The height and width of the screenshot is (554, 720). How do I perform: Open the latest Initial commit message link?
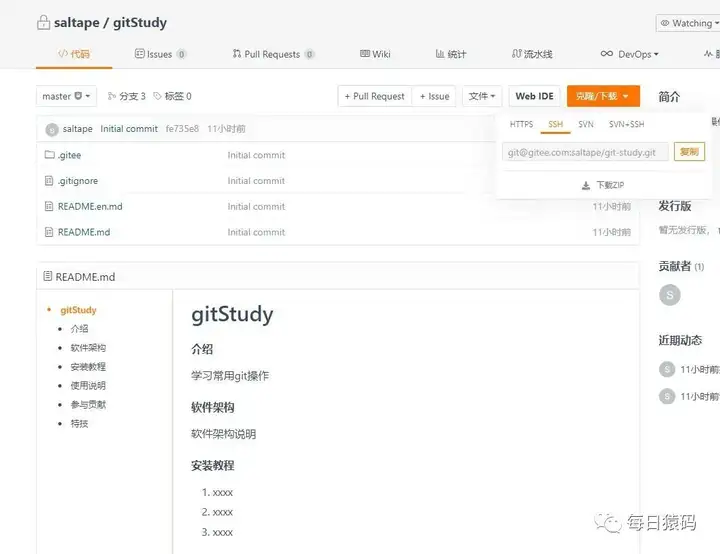tap(129, 129)
